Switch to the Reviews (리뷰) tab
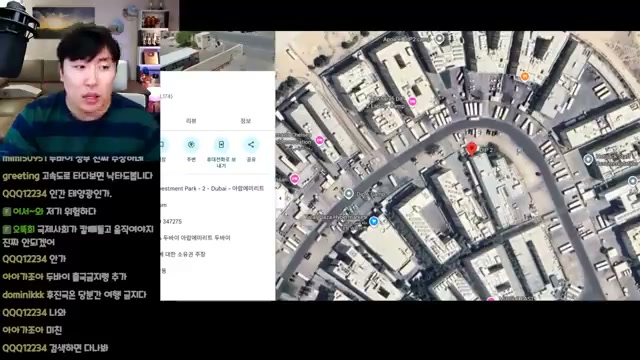Image resolution: width=640 pixels, height=360 pixels. [x=191, y=121]
